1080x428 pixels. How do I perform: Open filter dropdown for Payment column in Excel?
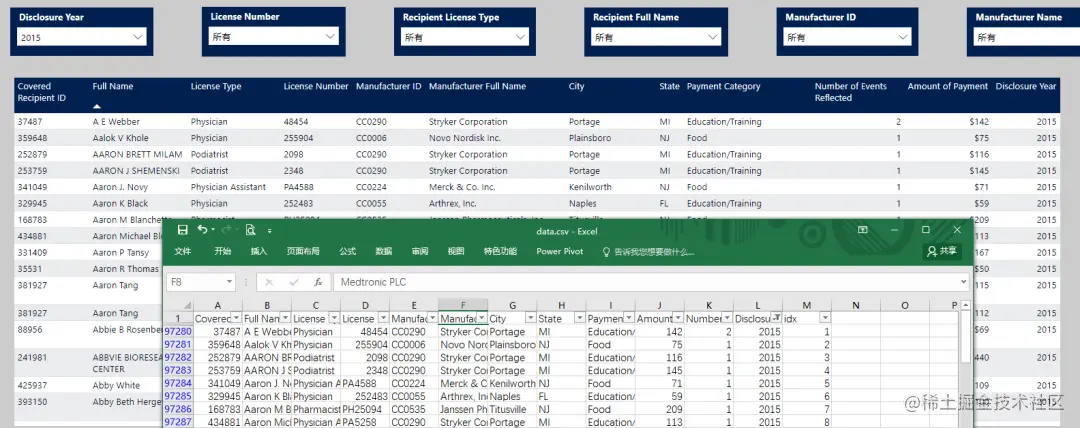[x=628, y=318]
